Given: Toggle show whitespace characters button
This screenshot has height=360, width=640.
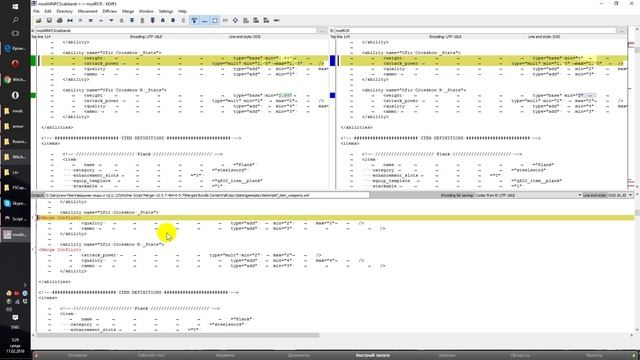Looking at the screenshot, I should click(204, 20).
